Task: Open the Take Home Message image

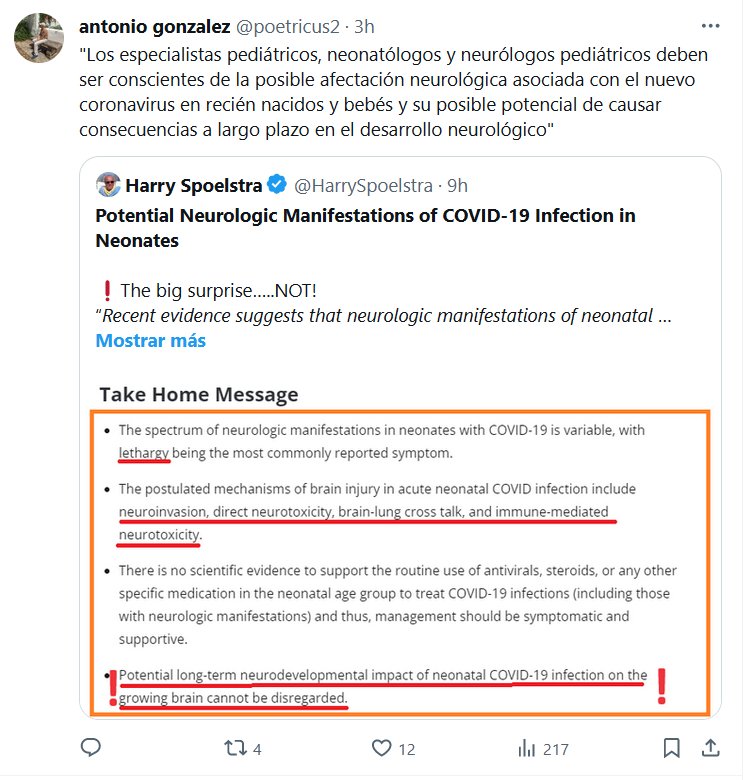Action: (x=400, y=550)
